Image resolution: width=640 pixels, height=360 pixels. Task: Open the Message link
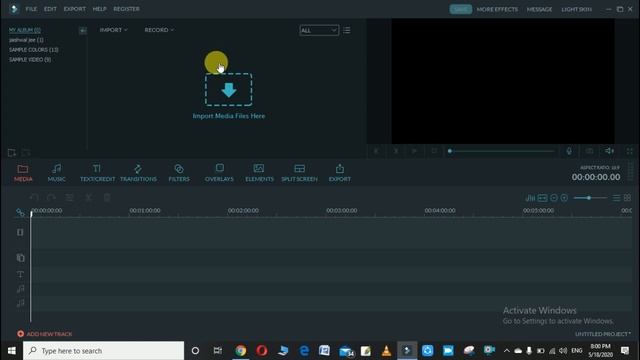(539, 9)
